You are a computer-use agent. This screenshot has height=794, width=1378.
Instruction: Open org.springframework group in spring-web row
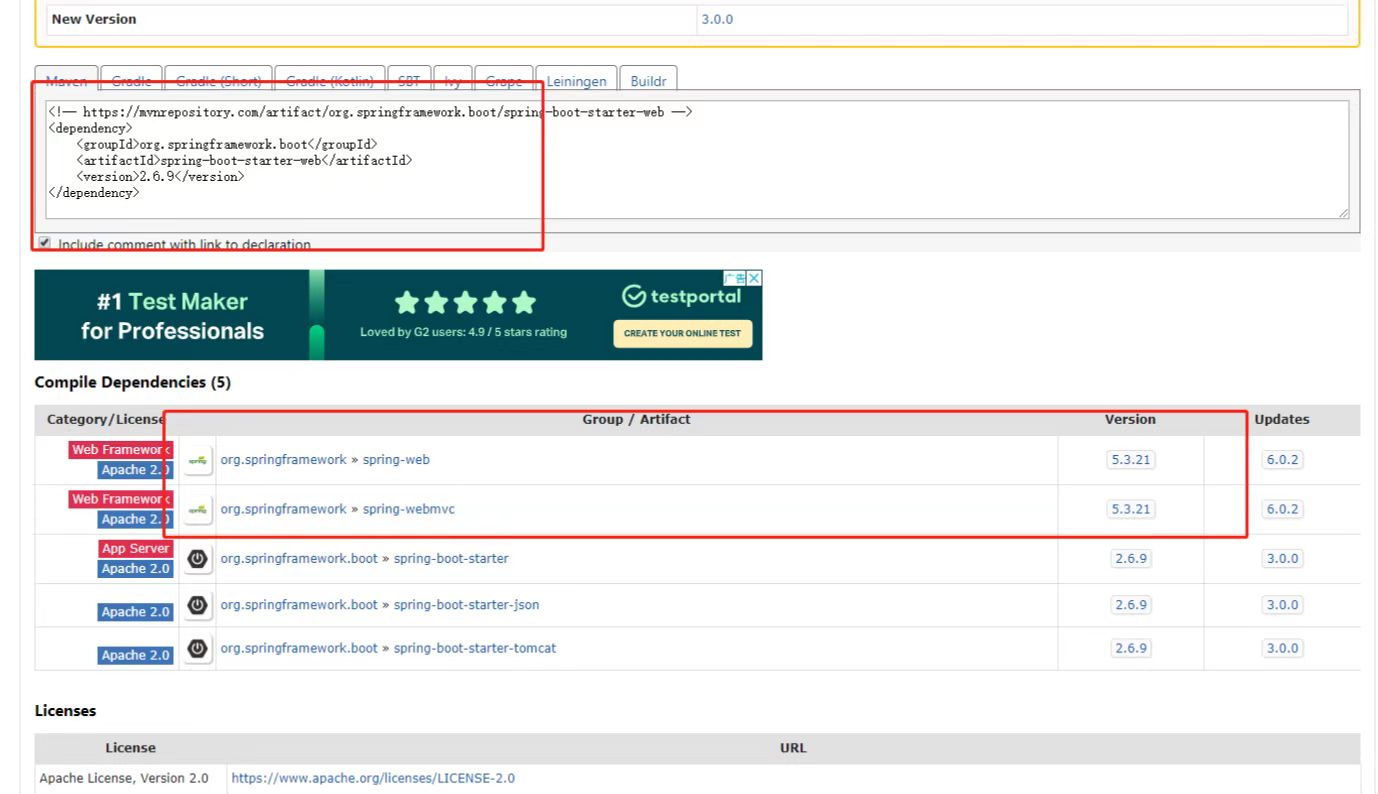283,460
